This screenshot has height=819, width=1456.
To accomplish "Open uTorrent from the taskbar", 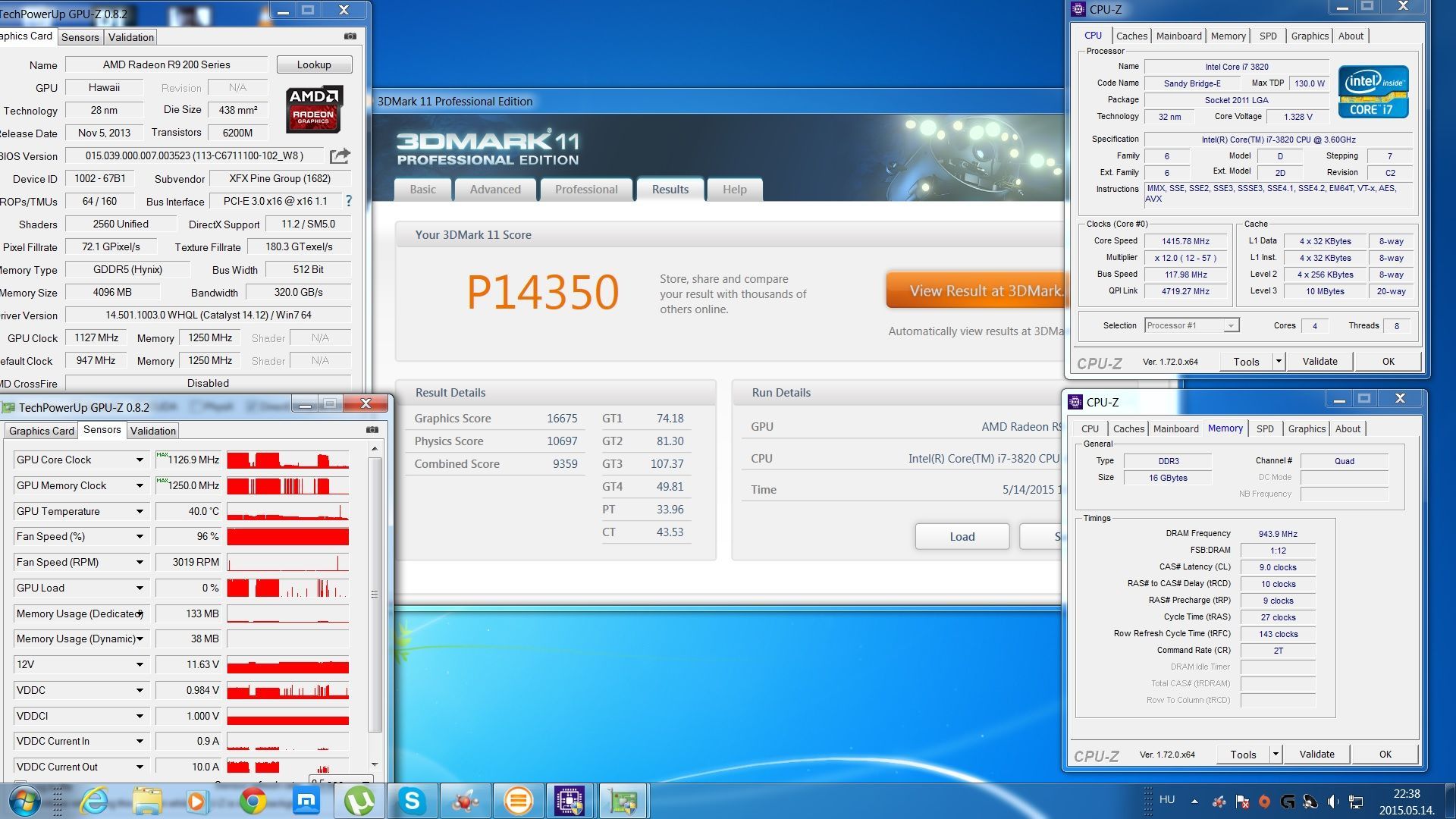I will pyautogui.click(x=359, y=801).
